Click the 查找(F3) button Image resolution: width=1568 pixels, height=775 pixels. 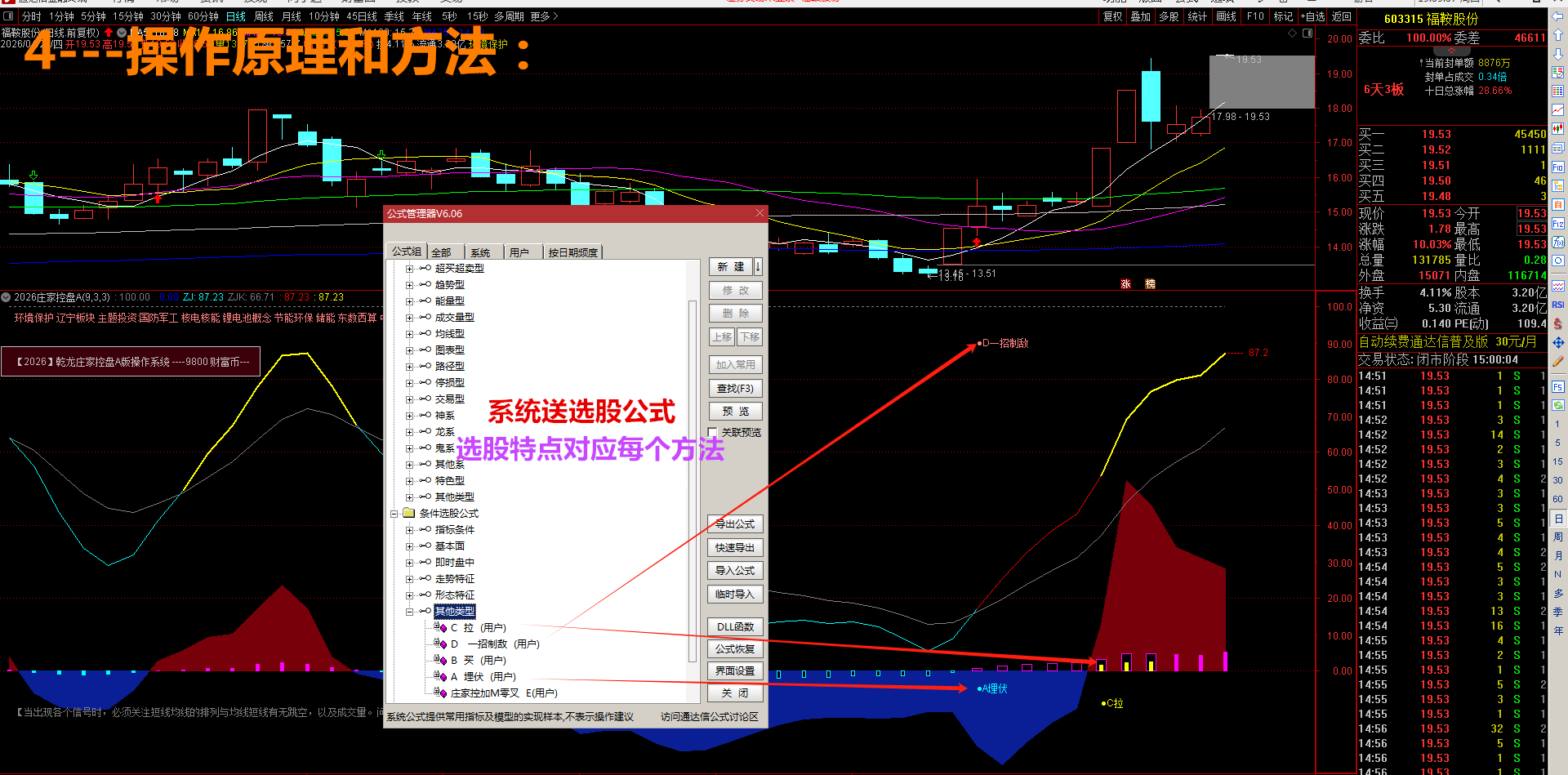(x=735, y=389)
